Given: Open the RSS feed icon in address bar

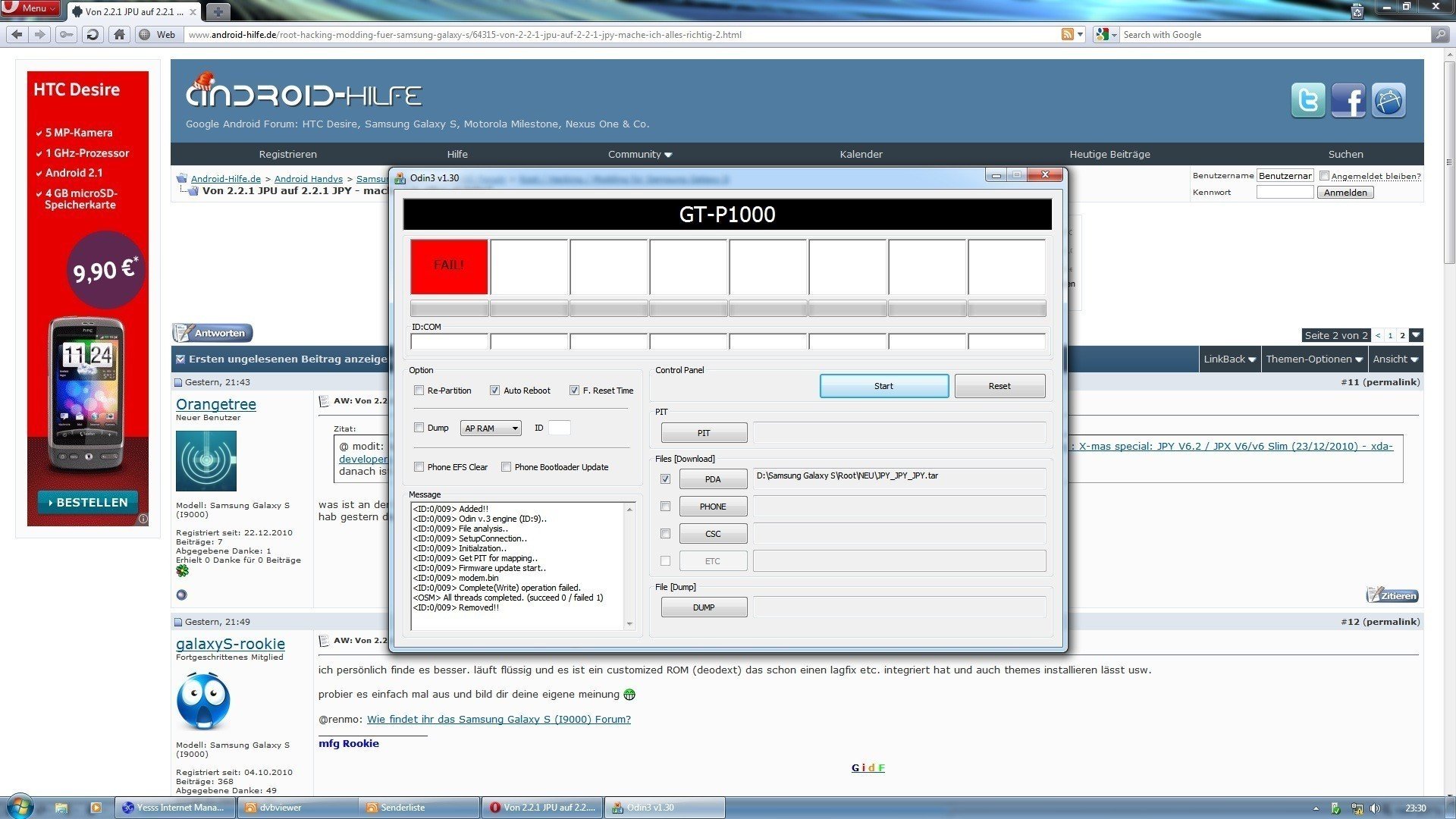Looking at the screenshot, I should 1067,34.
